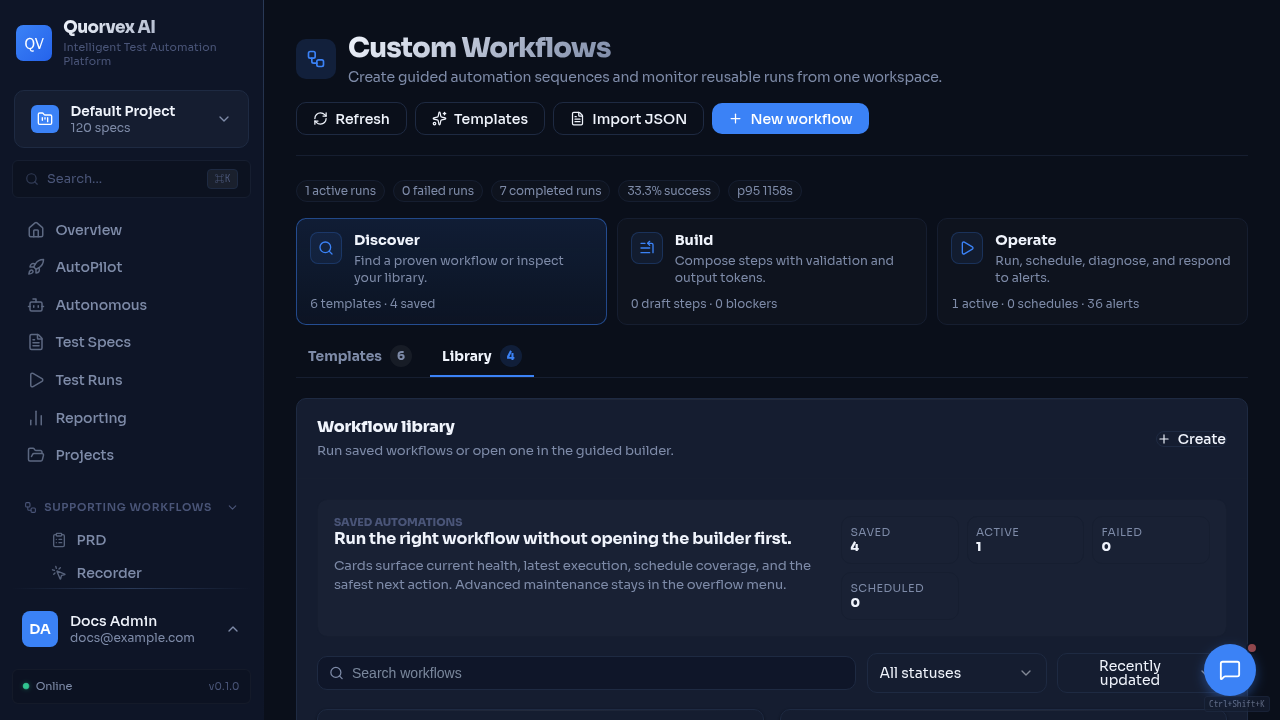Click the 7 completed runs chip
Screen dimensions: 1280x720
551,191
